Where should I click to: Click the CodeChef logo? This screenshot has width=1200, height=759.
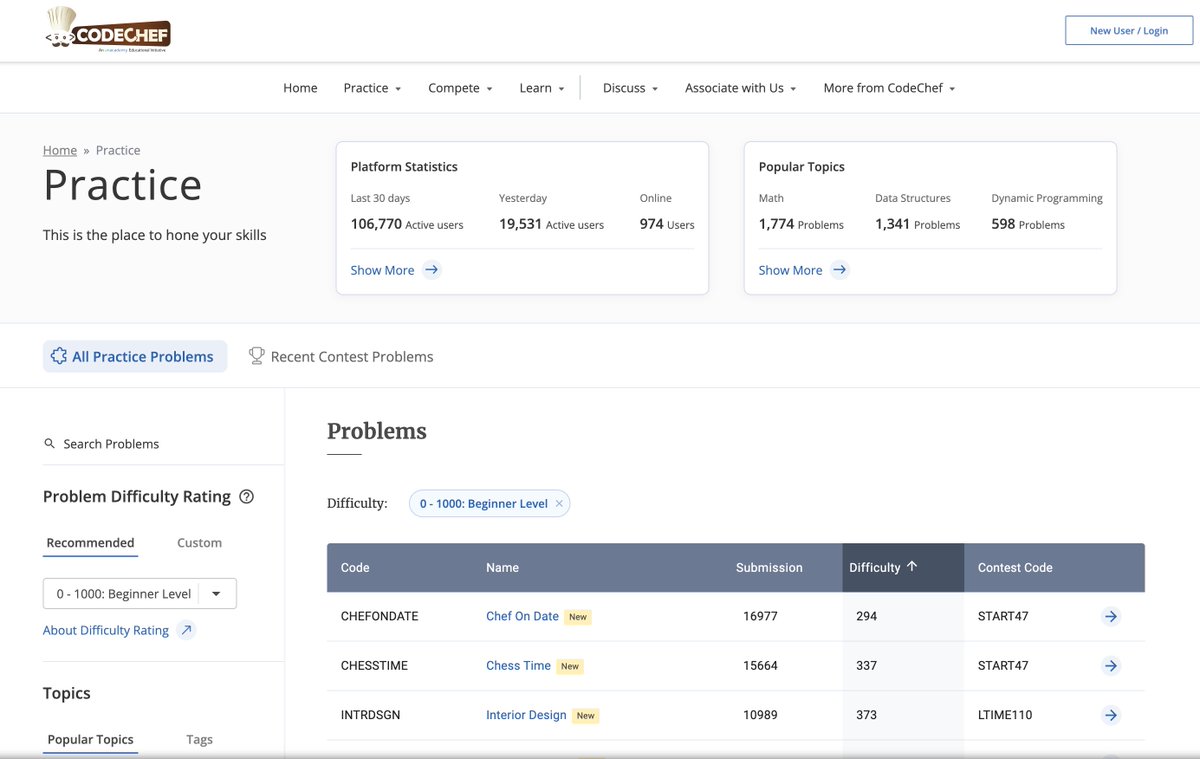(x=108, y=30)
